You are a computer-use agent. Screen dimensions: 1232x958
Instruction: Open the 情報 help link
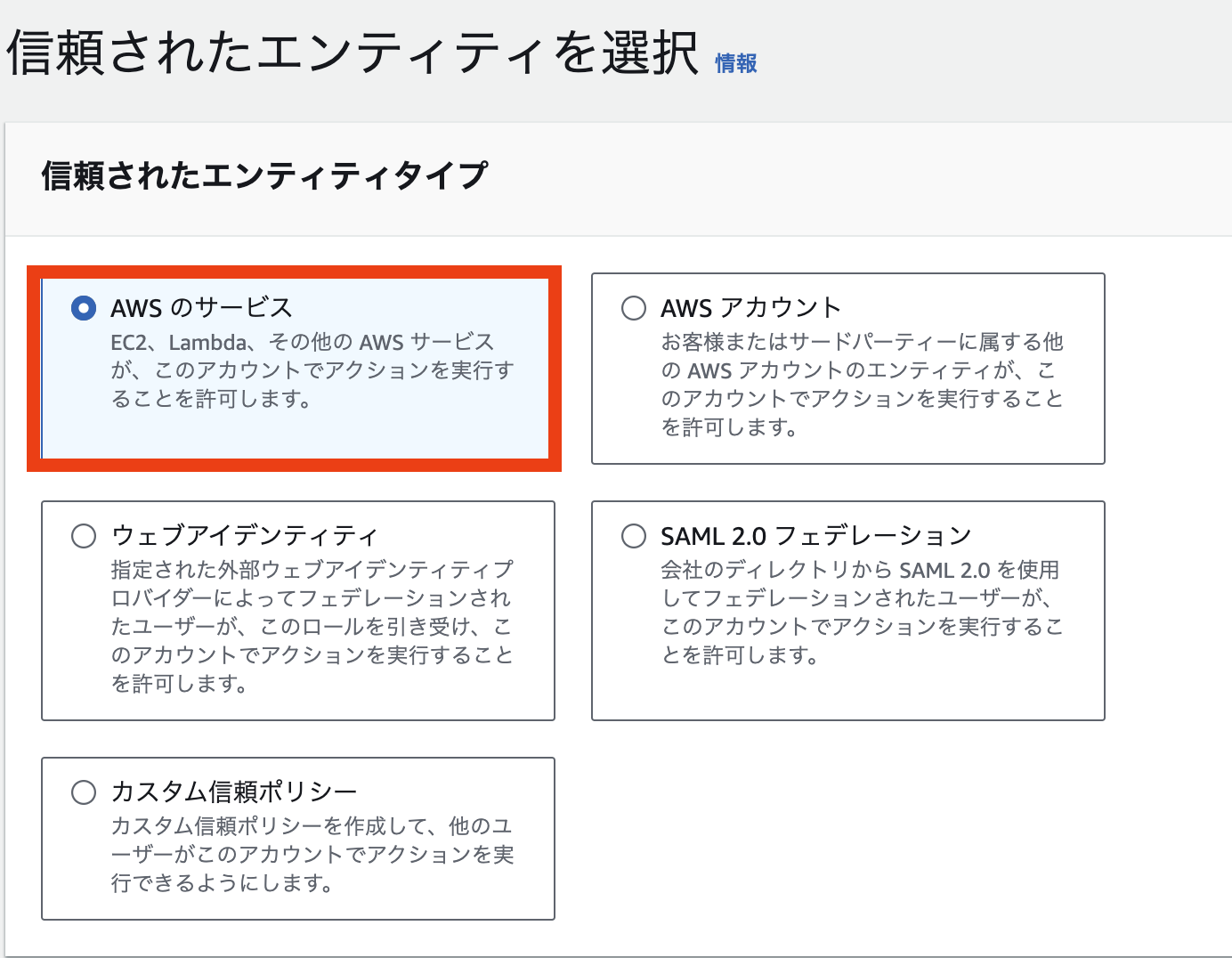pos(735,63)
